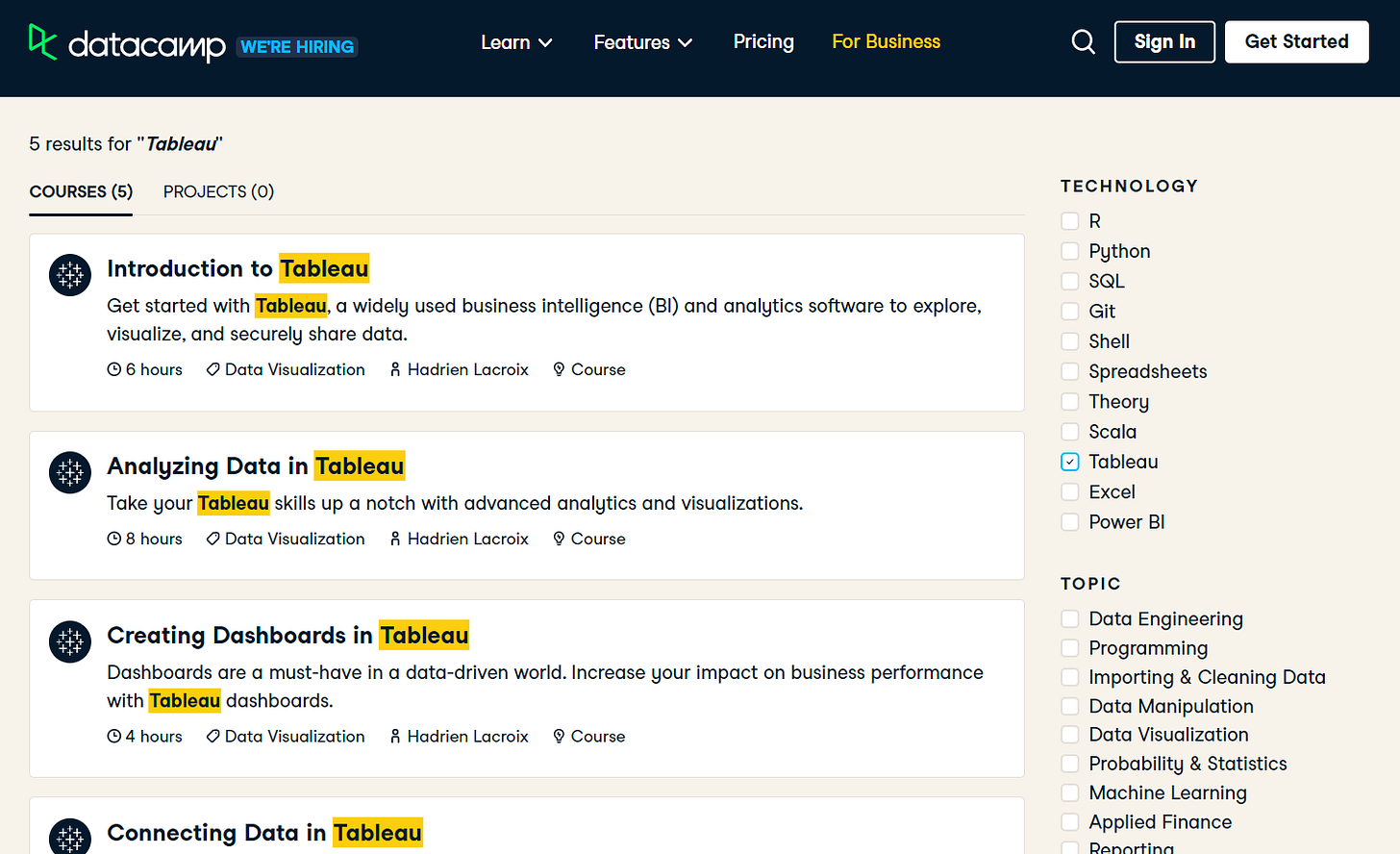1400x854 pixels.
Task: Click Data Visualization tag in Analyzing Data row
Action: 294,539
